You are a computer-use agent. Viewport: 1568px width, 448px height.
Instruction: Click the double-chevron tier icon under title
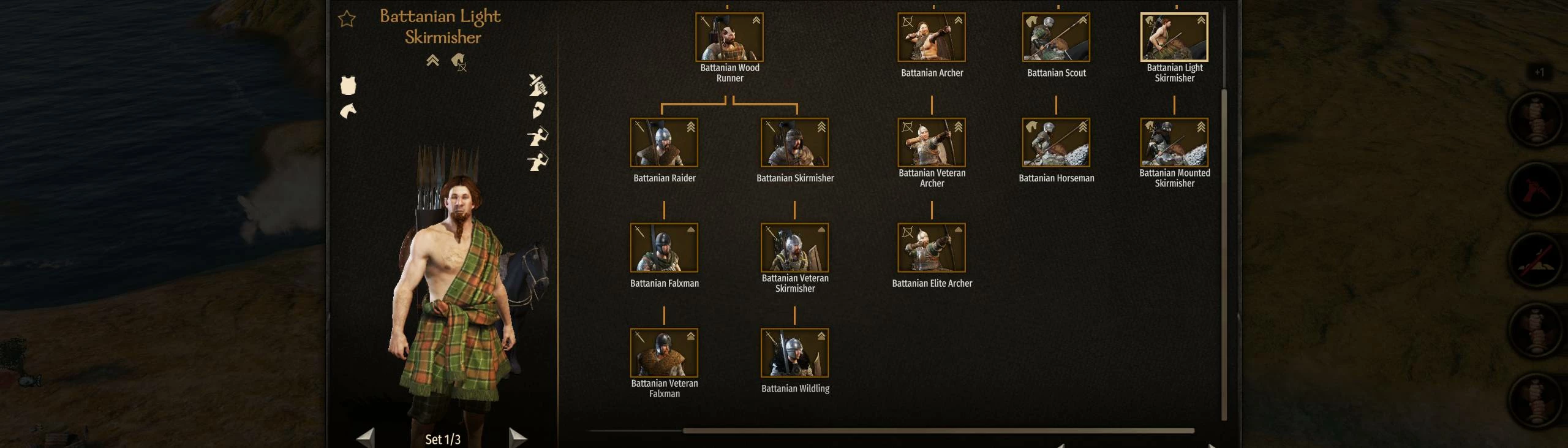click(x=432, y=60)
